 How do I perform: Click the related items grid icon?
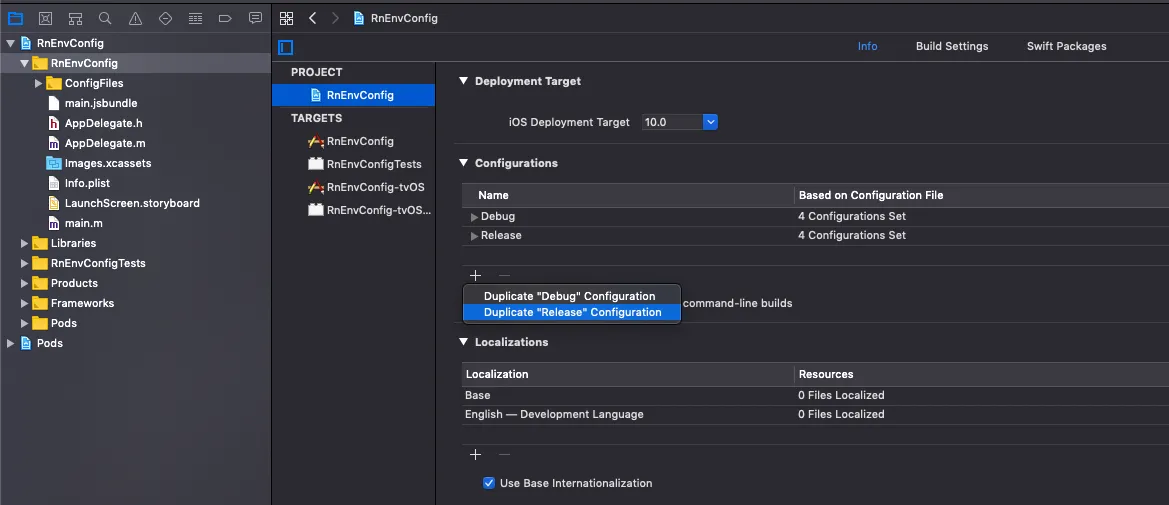(x=287, y=18)
